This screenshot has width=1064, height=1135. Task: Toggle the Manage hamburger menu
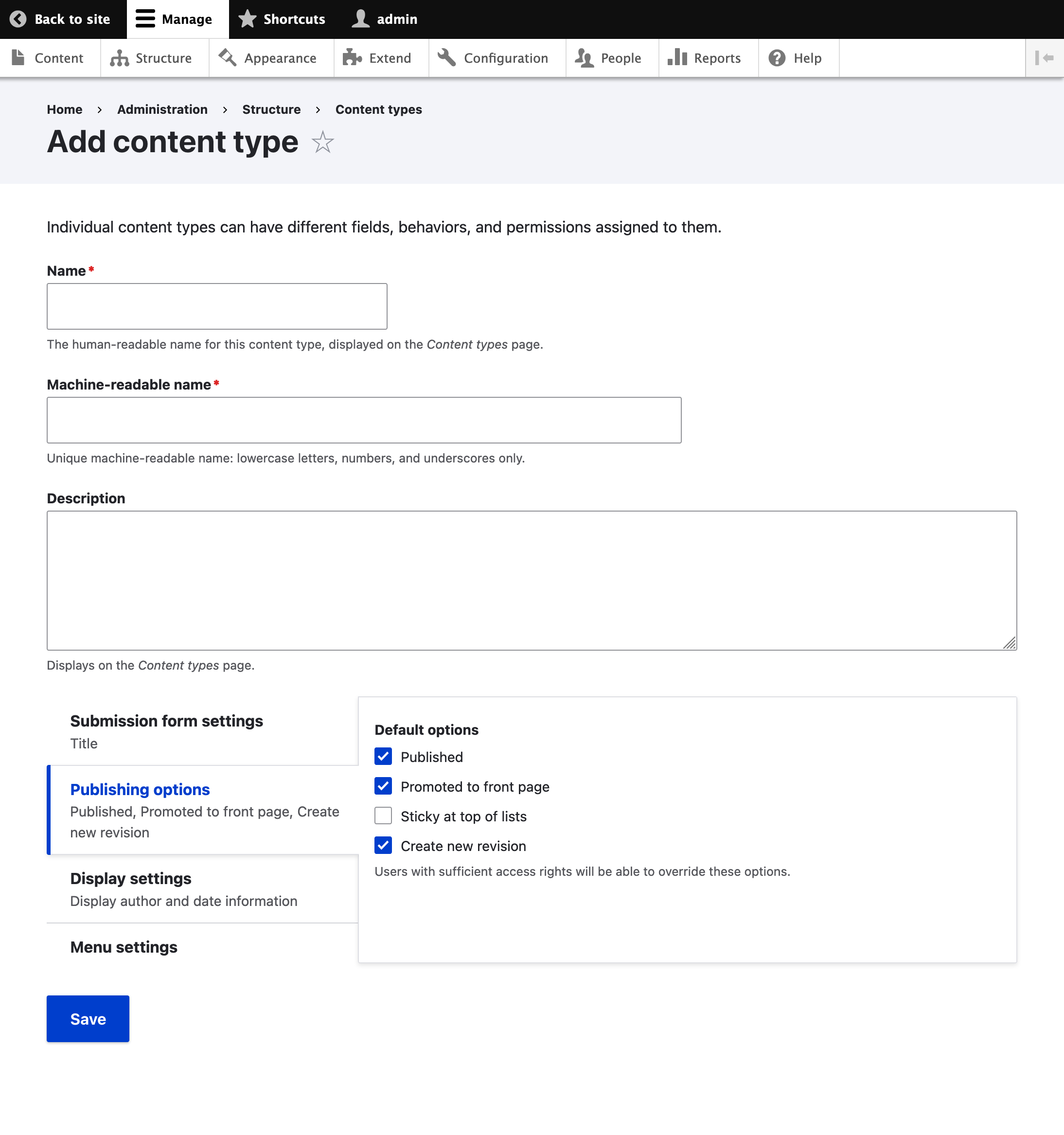[177, 19]
